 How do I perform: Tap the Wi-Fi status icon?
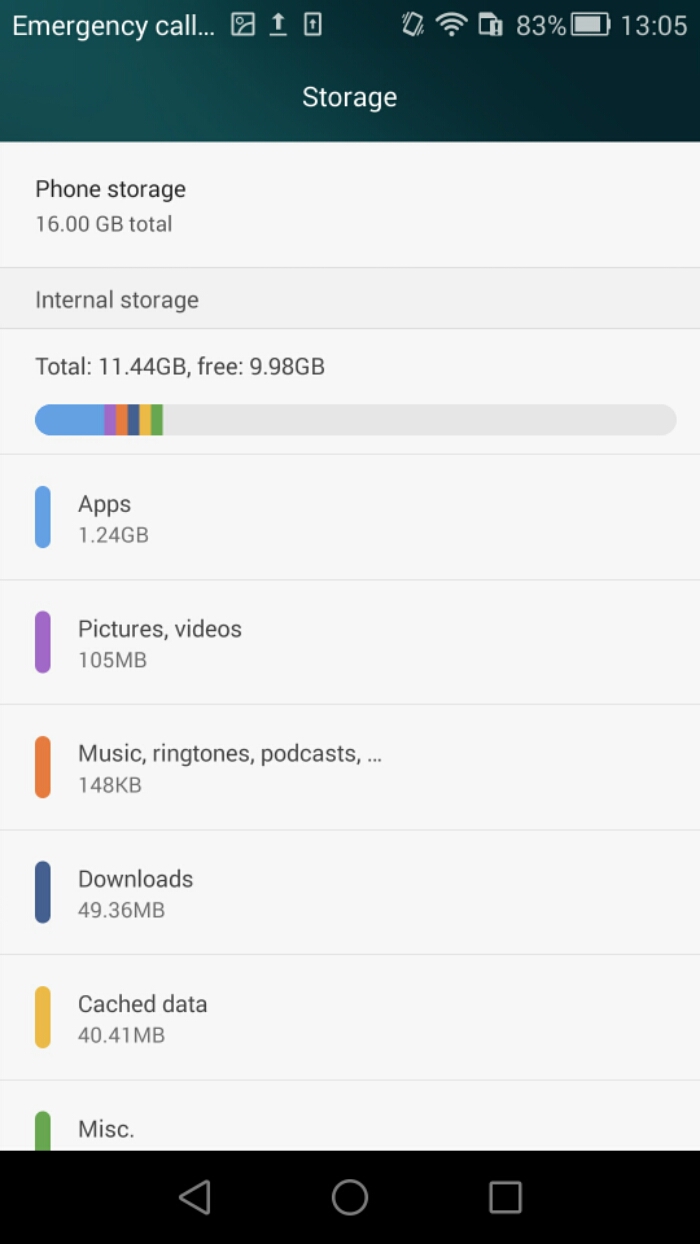pyautogui.click(x=452, y=25)
